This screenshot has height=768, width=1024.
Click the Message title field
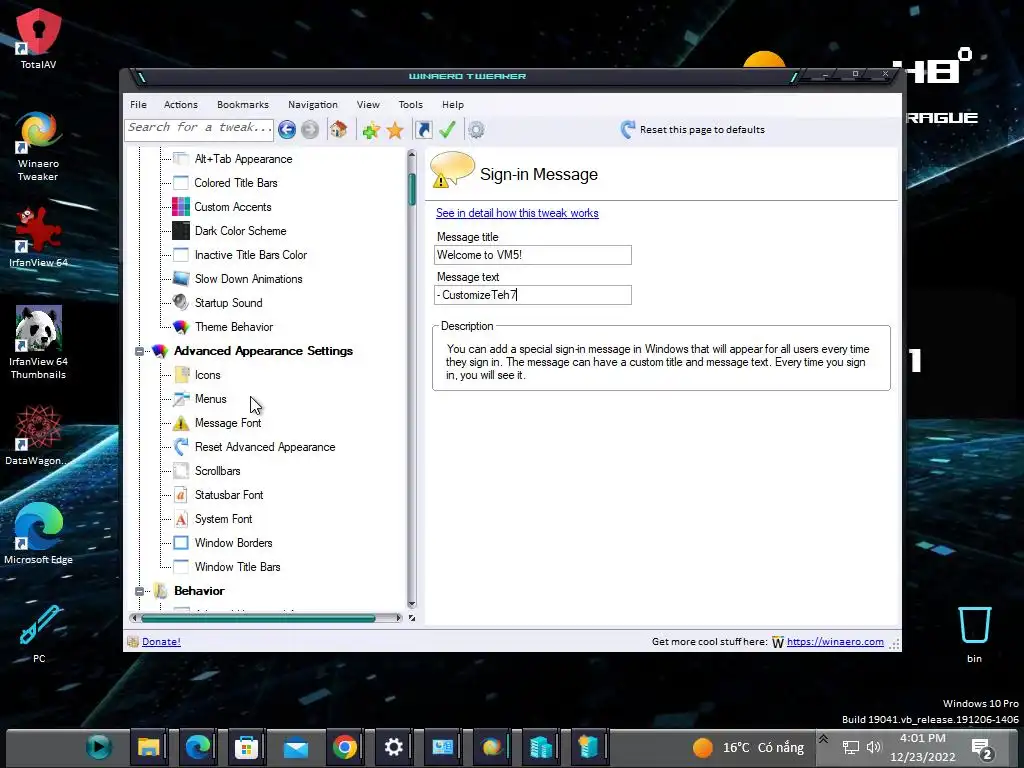[533, 255]
